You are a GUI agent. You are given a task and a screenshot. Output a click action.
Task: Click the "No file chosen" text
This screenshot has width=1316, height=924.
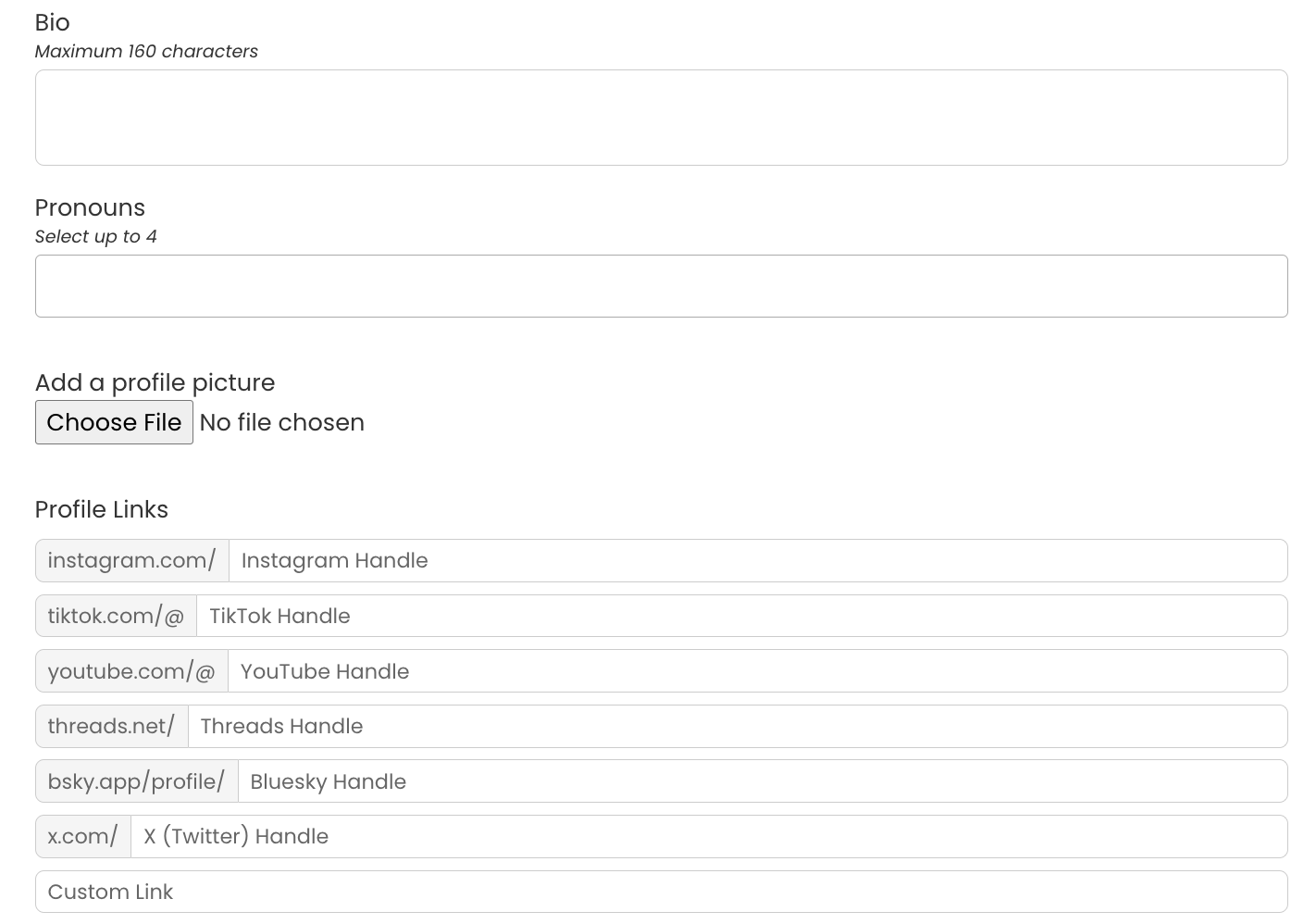coord(281,423)
